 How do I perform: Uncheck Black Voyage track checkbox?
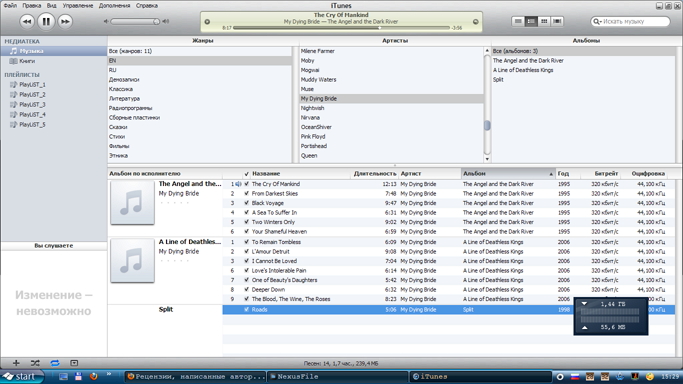point(247,203)
